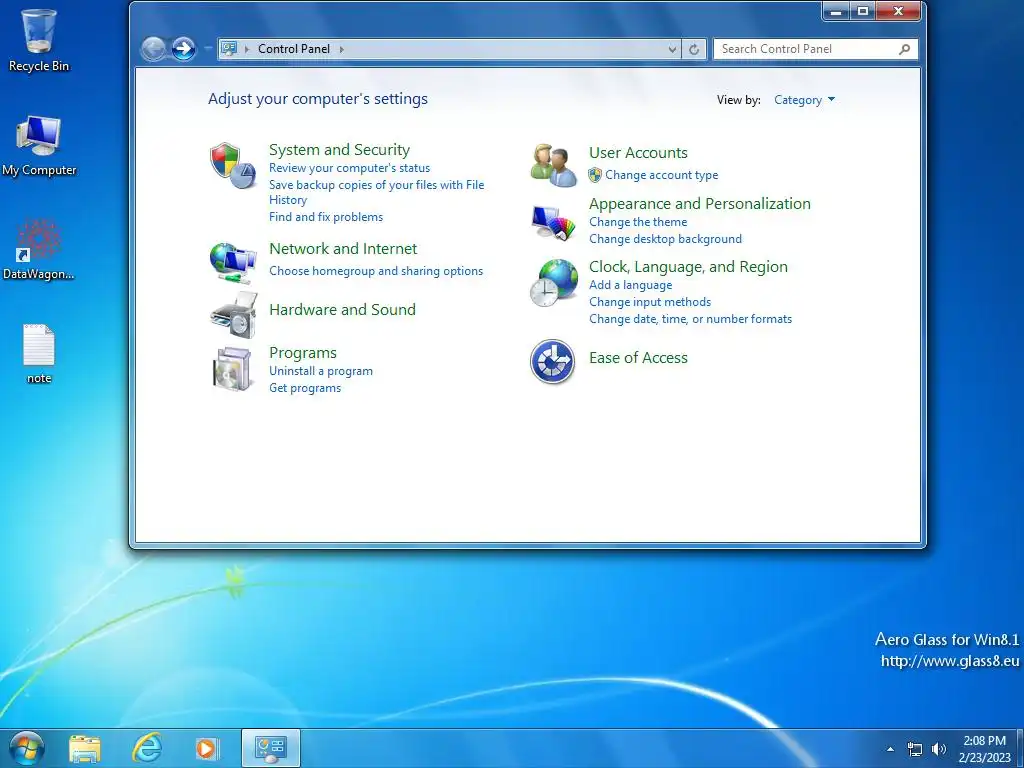Screen dimensions: 1024x768
Task: Click the Forward arrow in Control Panel
Action: 184,49
